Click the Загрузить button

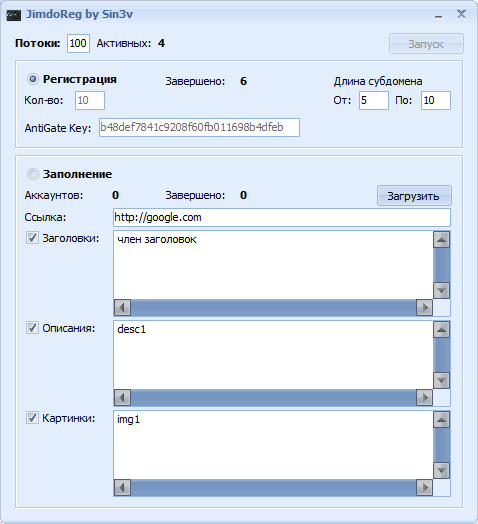tap(414, 196)
